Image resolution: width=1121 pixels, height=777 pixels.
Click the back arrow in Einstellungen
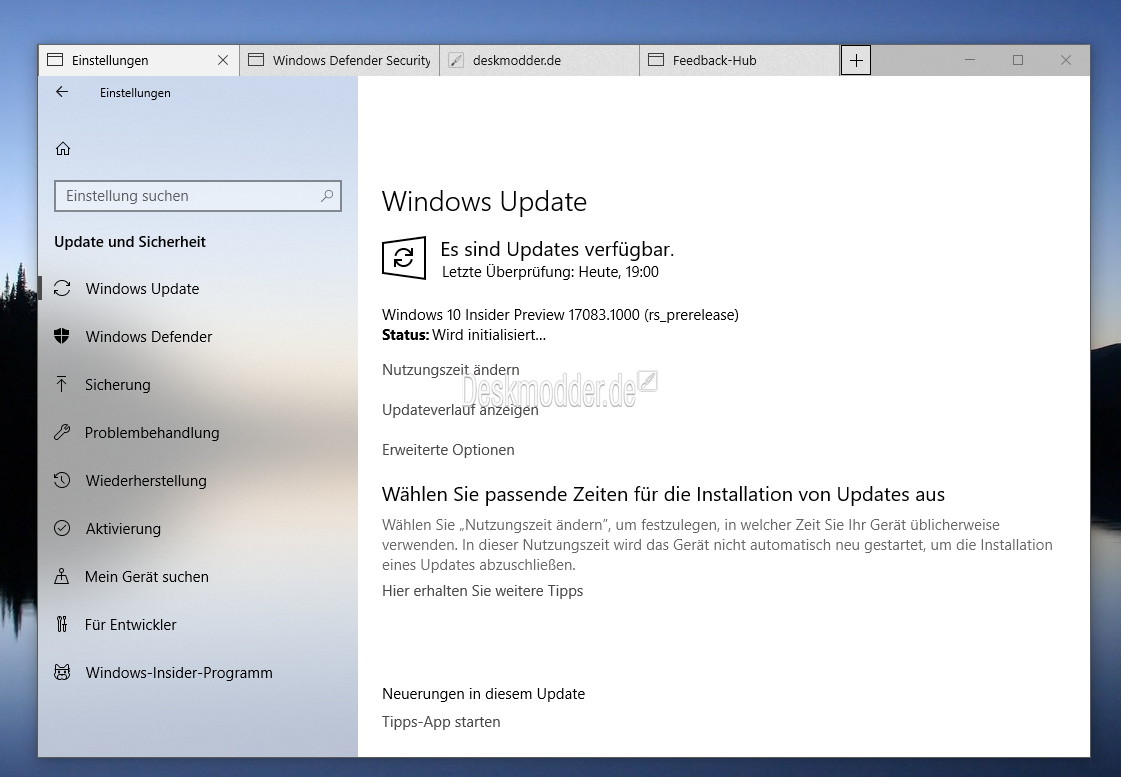pyautogui.click(x=62, y=91)
